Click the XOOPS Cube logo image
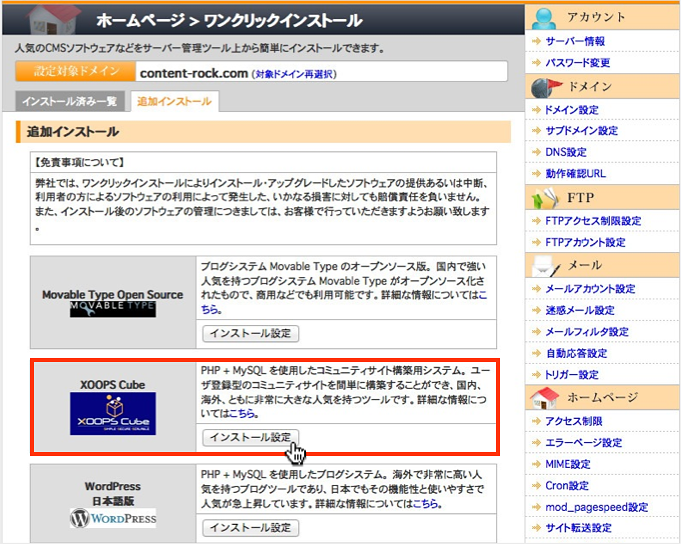The image size is (681, 544). point(113,413)
